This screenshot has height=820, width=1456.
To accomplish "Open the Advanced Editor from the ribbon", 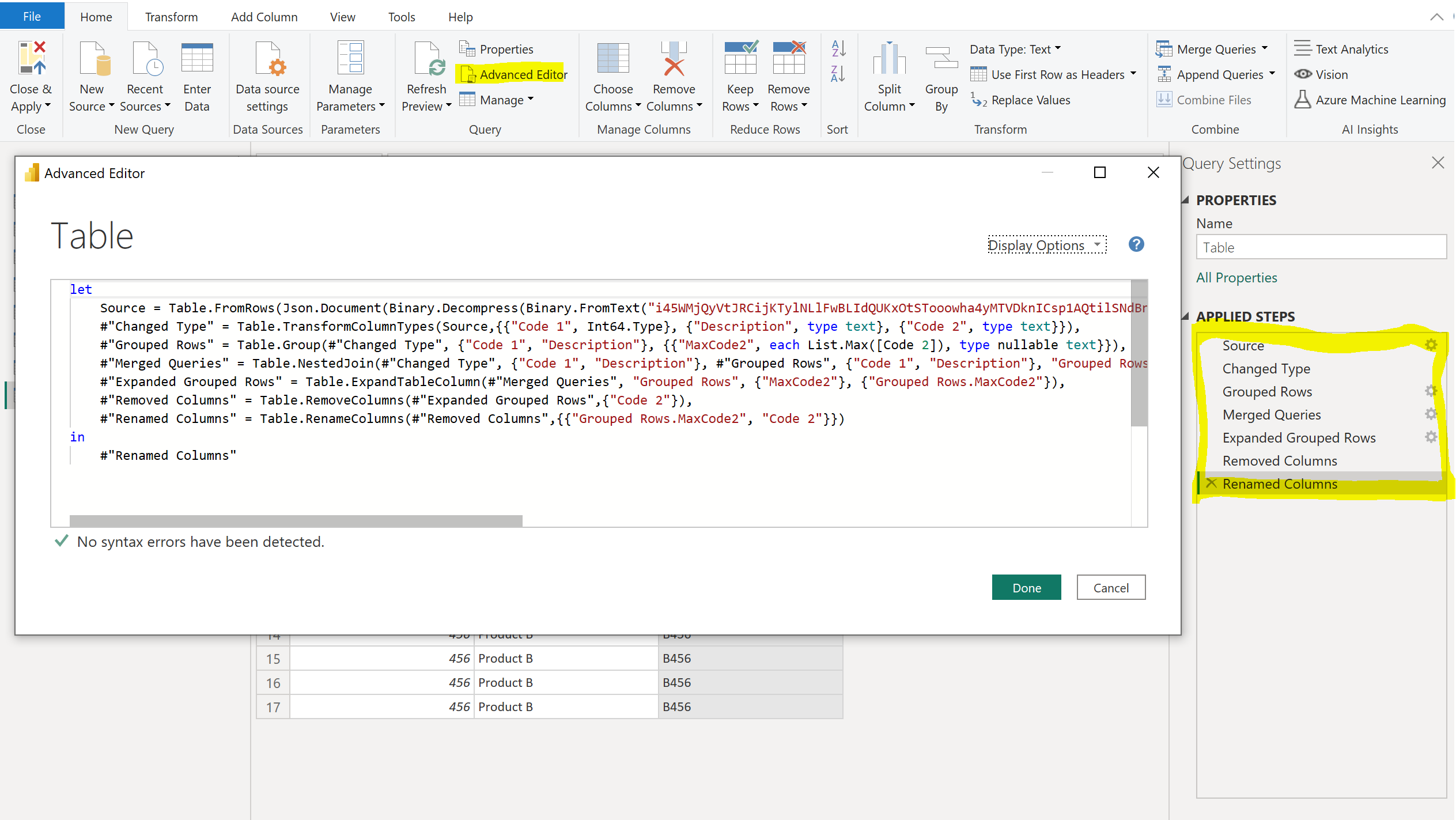I will pyautogui.click(x=514, y=74).
